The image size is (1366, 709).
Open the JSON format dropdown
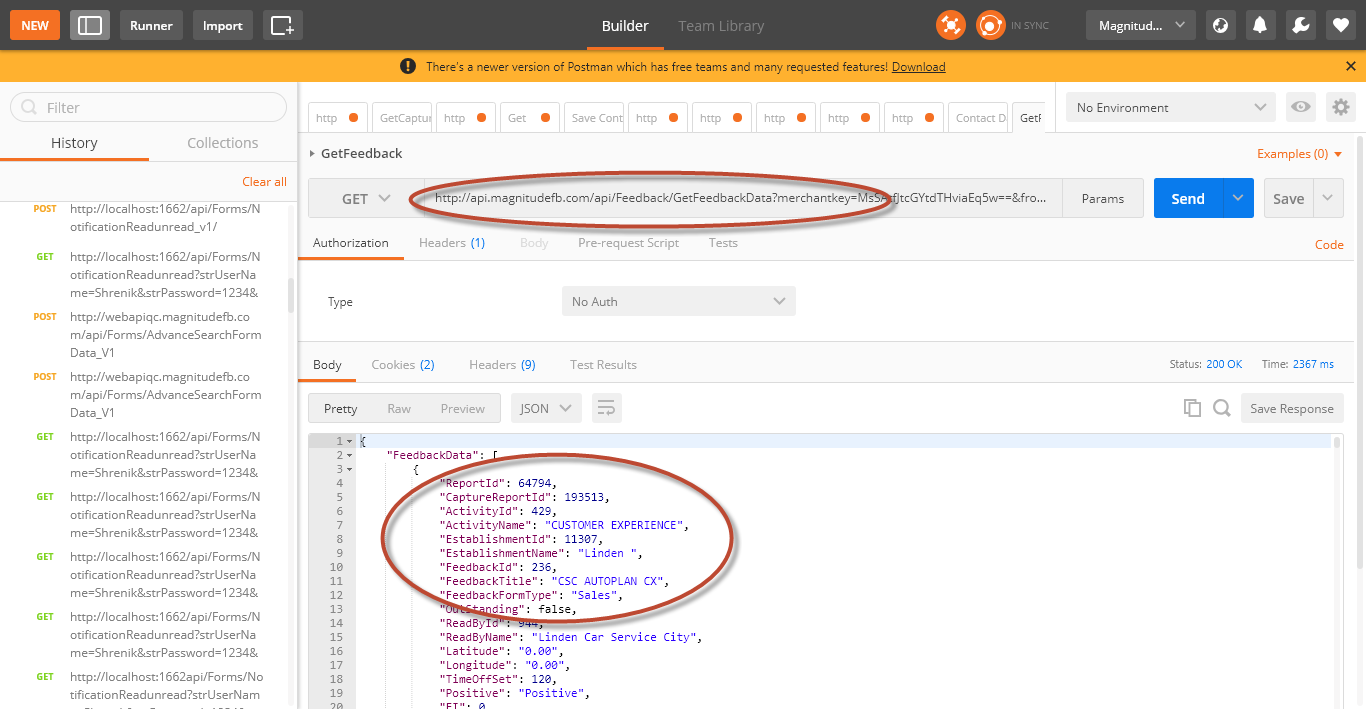pos(546,408)
